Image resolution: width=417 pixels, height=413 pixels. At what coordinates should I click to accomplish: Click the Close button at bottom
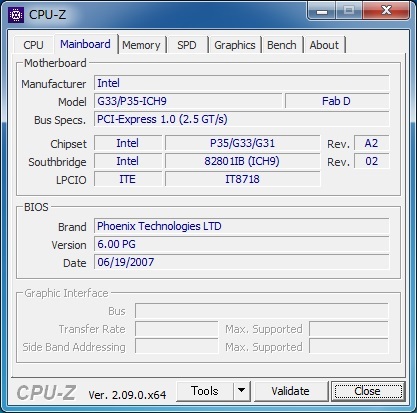click(x=368, y=391)
